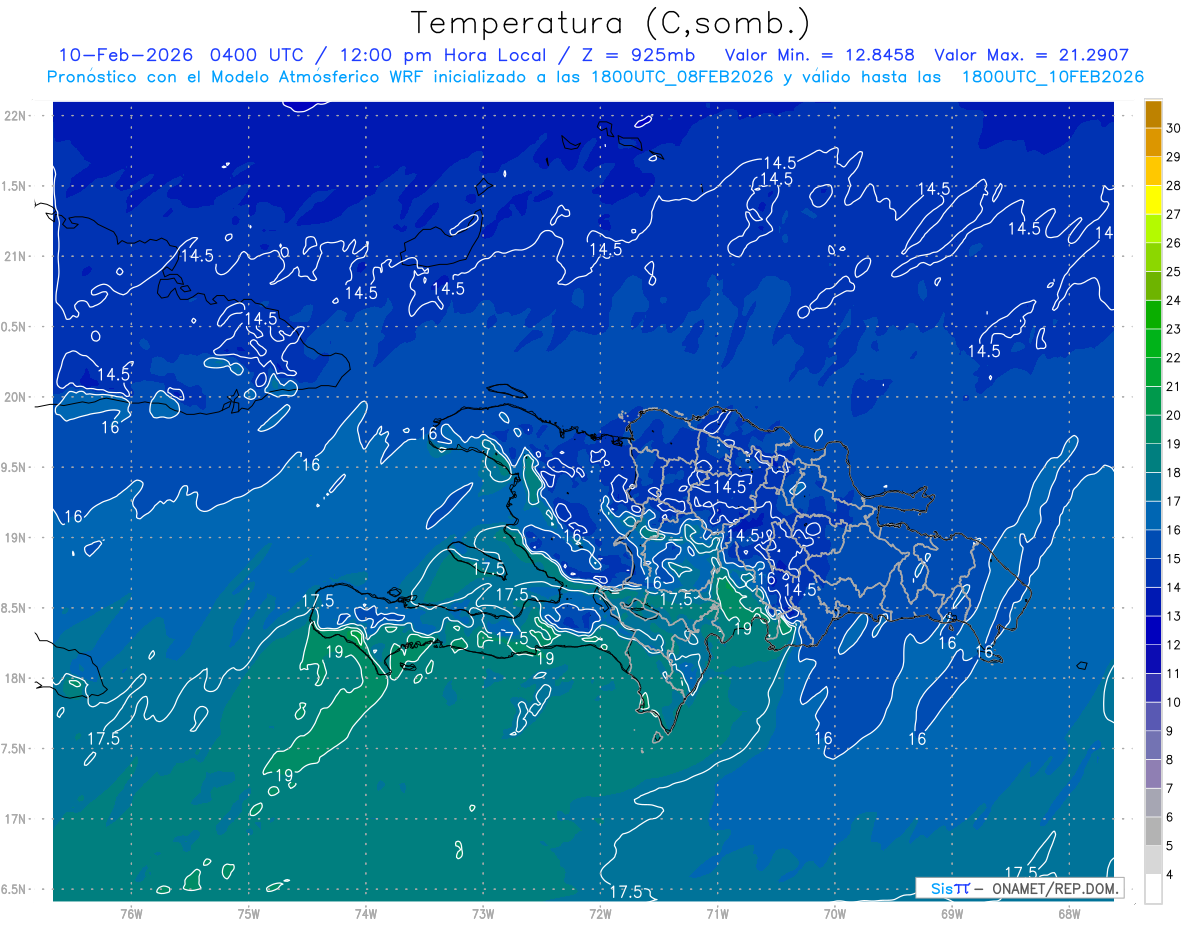Click the 17N latitude axis label
This screenshot has width=1200, height=927.
[x=17, y=819]
